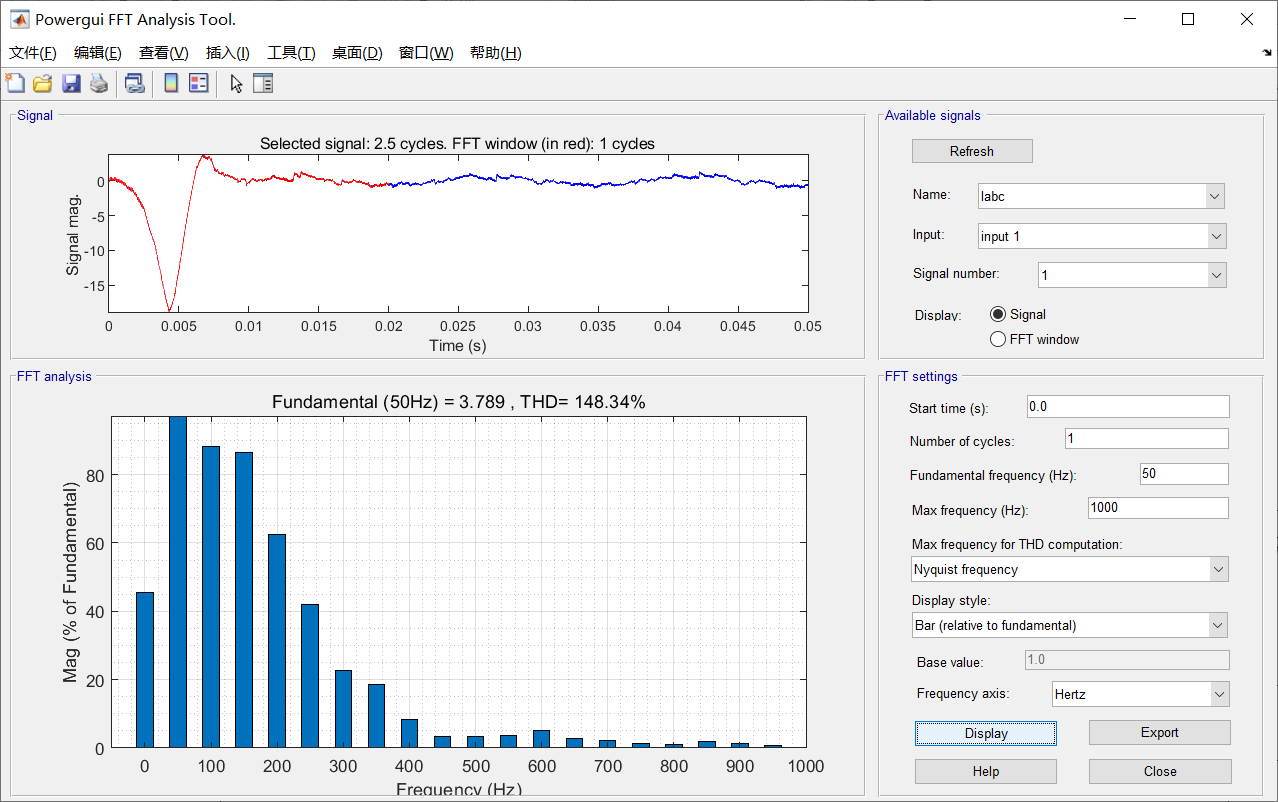Click the Close button in FFT settings
The width and height of the screenshot is (1278, 802).
pos(1160,771)
